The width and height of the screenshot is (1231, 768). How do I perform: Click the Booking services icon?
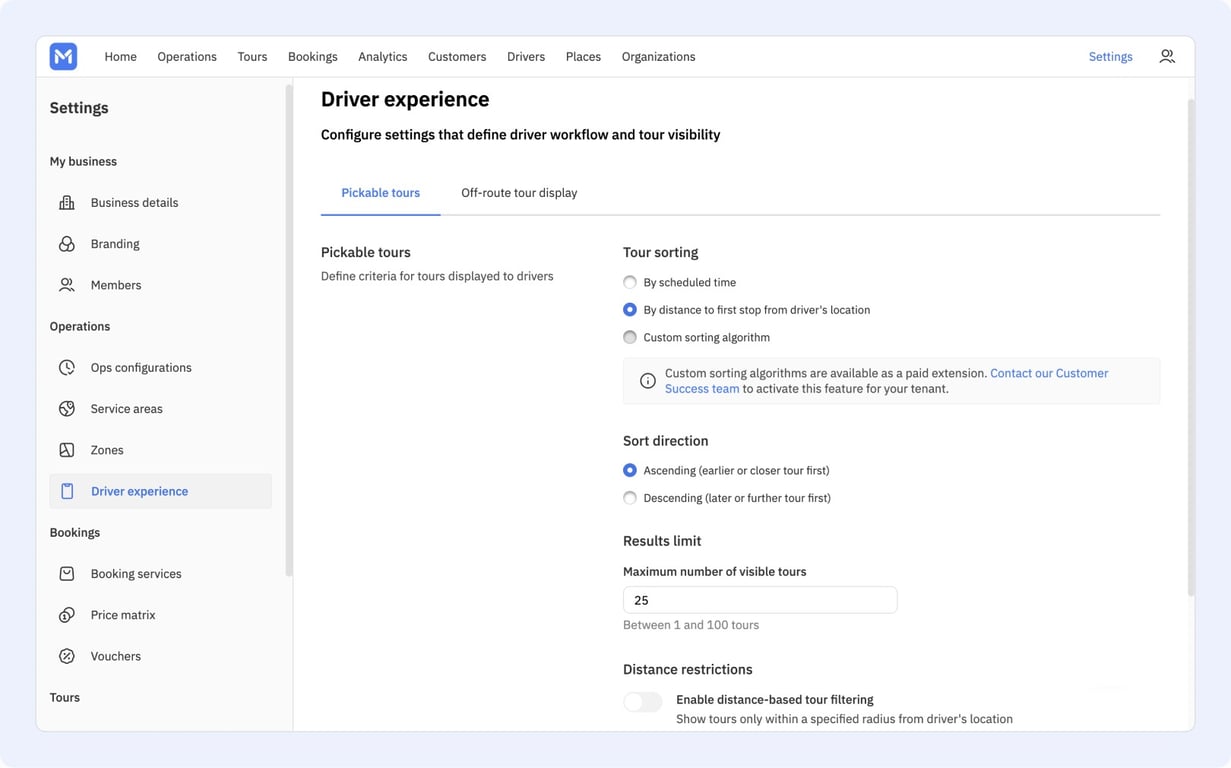(67, 574)
